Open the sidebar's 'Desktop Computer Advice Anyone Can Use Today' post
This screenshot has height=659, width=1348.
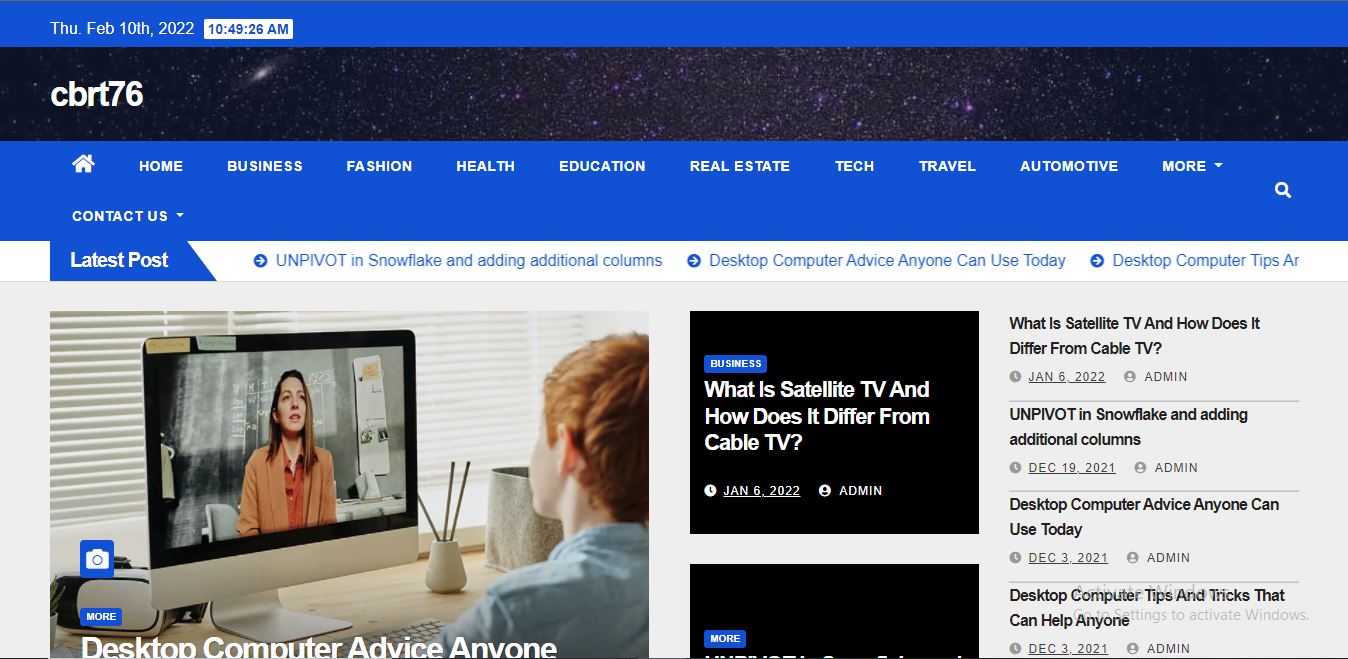pyautogui.click(x=1144, y=517)
